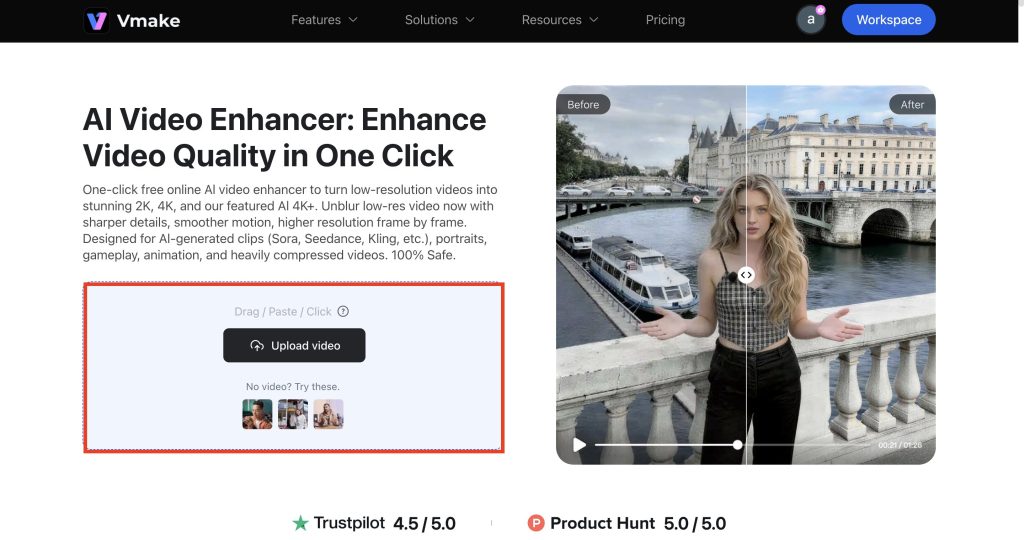
Task: Click the video progress slider knob
Action: pos(737,445)
